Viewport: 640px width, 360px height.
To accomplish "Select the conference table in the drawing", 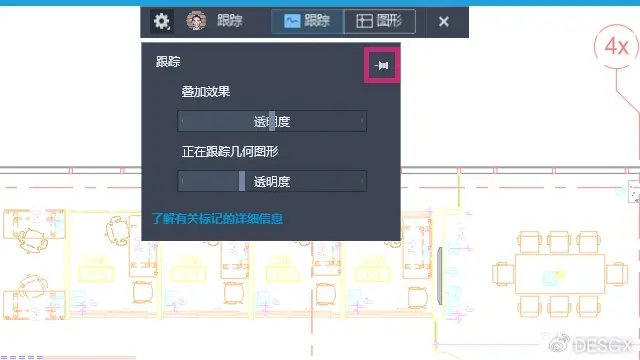I will pyautogui.click(x=560, y=274).
